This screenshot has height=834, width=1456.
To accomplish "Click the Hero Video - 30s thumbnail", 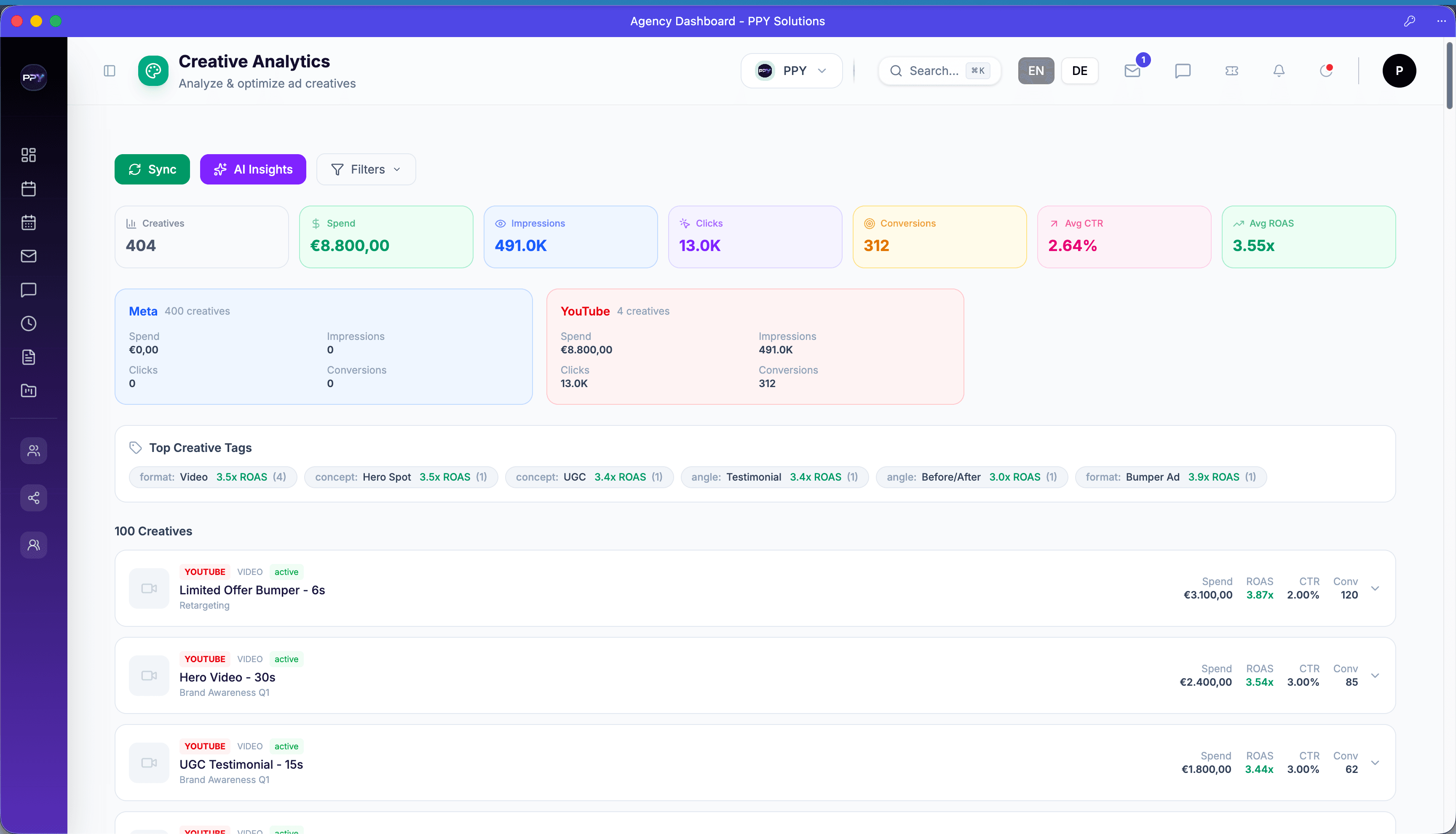I will [149, 675].
